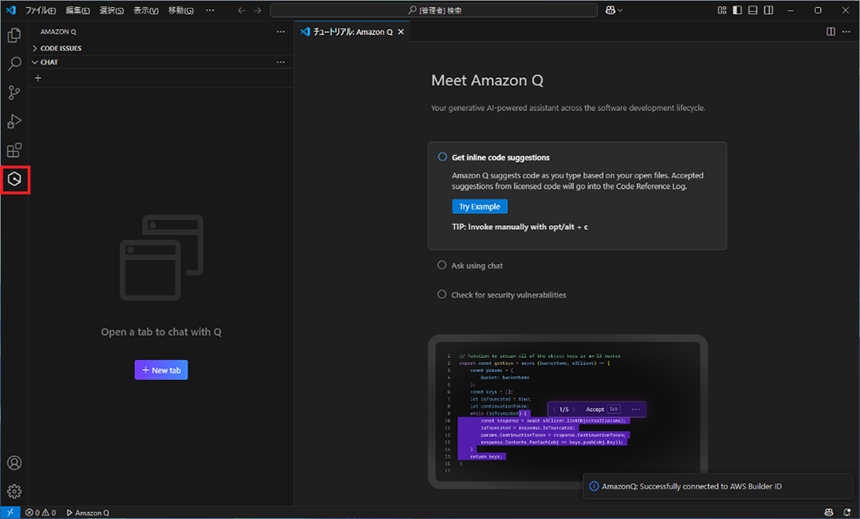Go forward with the right arrow

(257, 10)
